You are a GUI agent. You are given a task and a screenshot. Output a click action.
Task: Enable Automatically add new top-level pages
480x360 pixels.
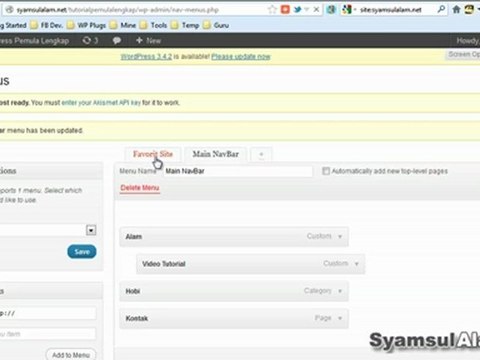[326, 171]
